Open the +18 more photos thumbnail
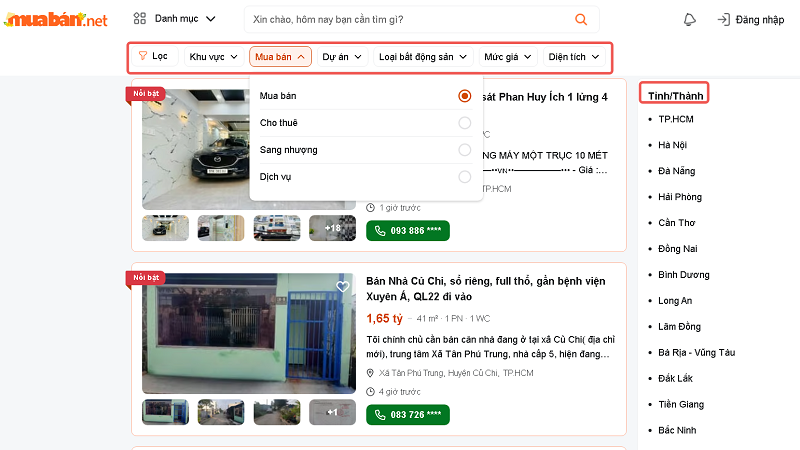800x450 pixels. coord(332,228)
